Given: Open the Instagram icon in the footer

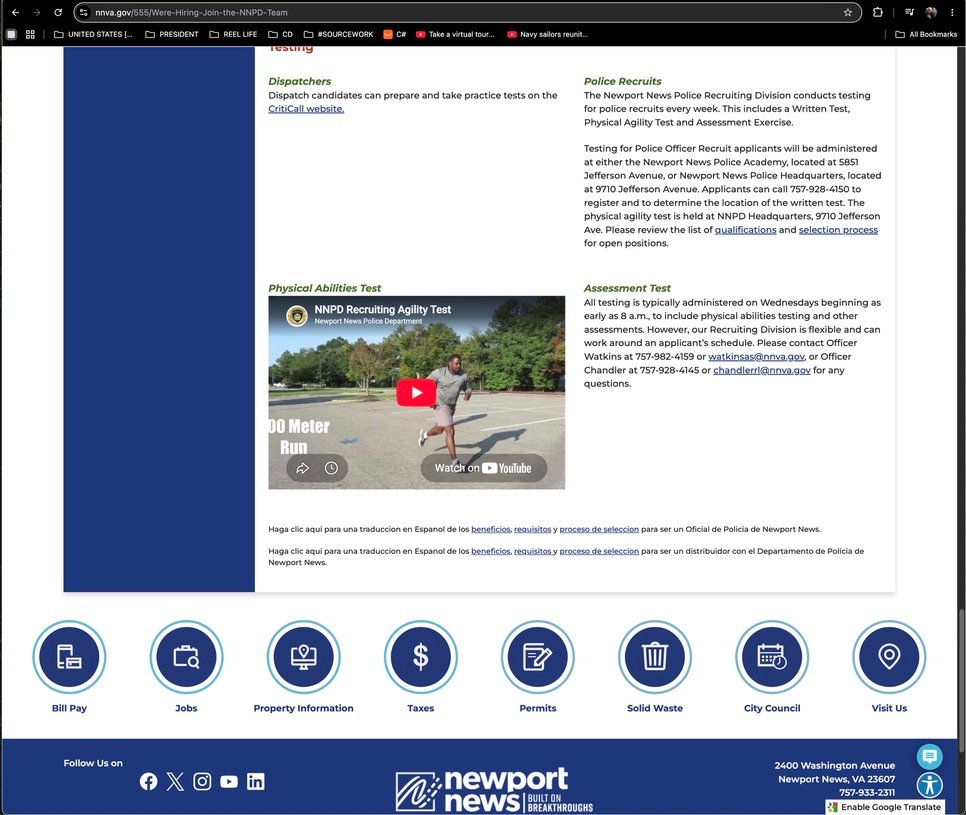Looking at the screenshot, I should click(x=202, y=782).
